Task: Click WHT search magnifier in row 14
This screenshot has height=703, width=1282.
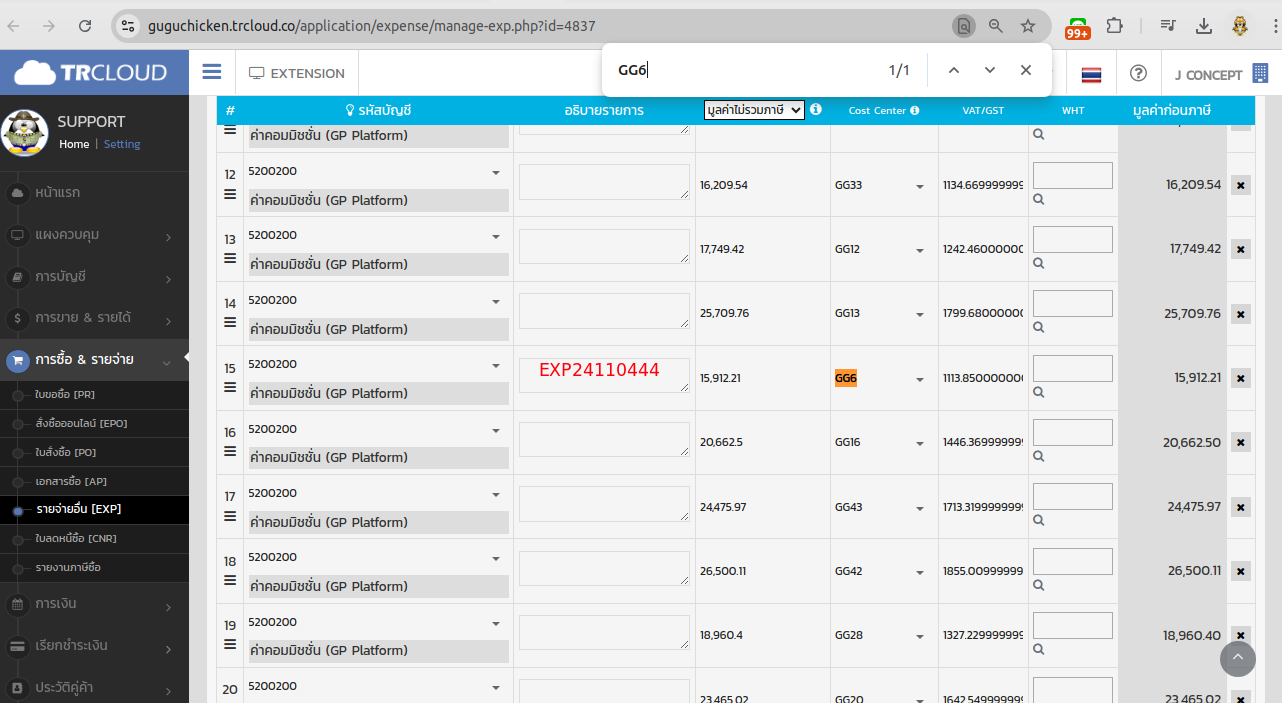Action: [1039, 327]
